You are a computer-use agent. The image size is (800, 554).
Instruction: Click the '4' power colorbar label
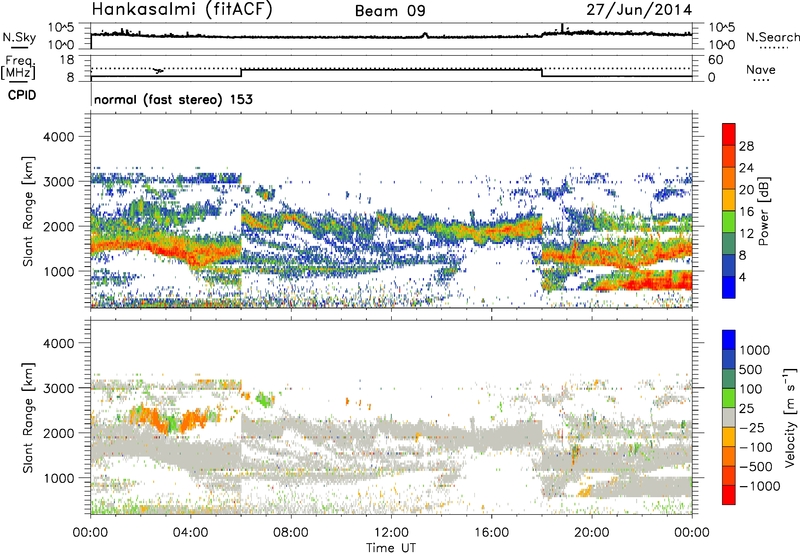[x=743, y=278]
